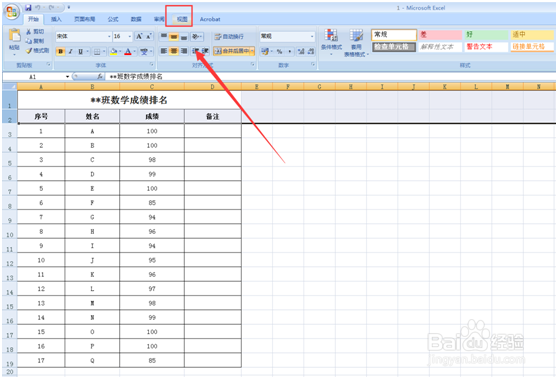Viewport: 558px width, 379px height.
Task: Copy the selection (复制)
Action: pos(35,41)
